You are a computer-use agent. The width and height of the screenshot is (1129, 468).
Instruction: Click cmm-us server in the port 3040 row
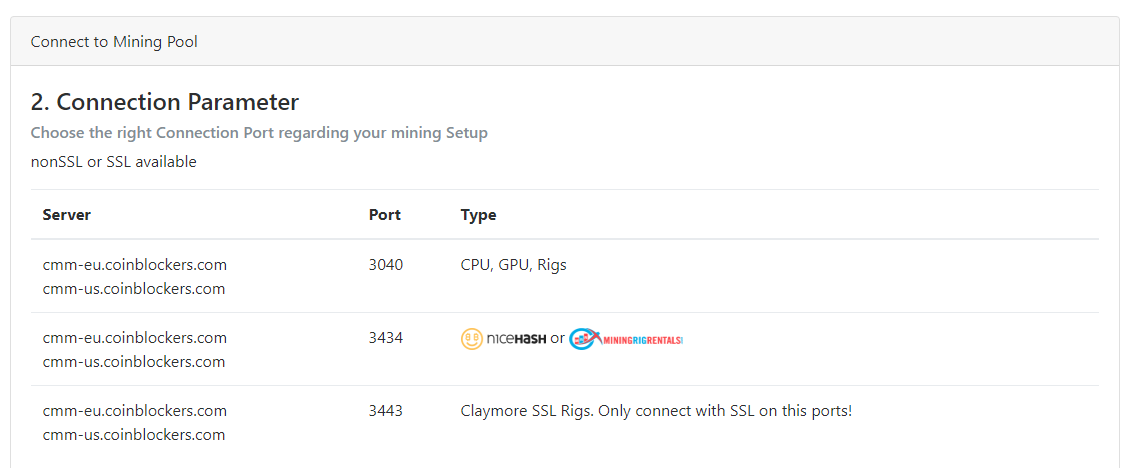pos(134,289)
